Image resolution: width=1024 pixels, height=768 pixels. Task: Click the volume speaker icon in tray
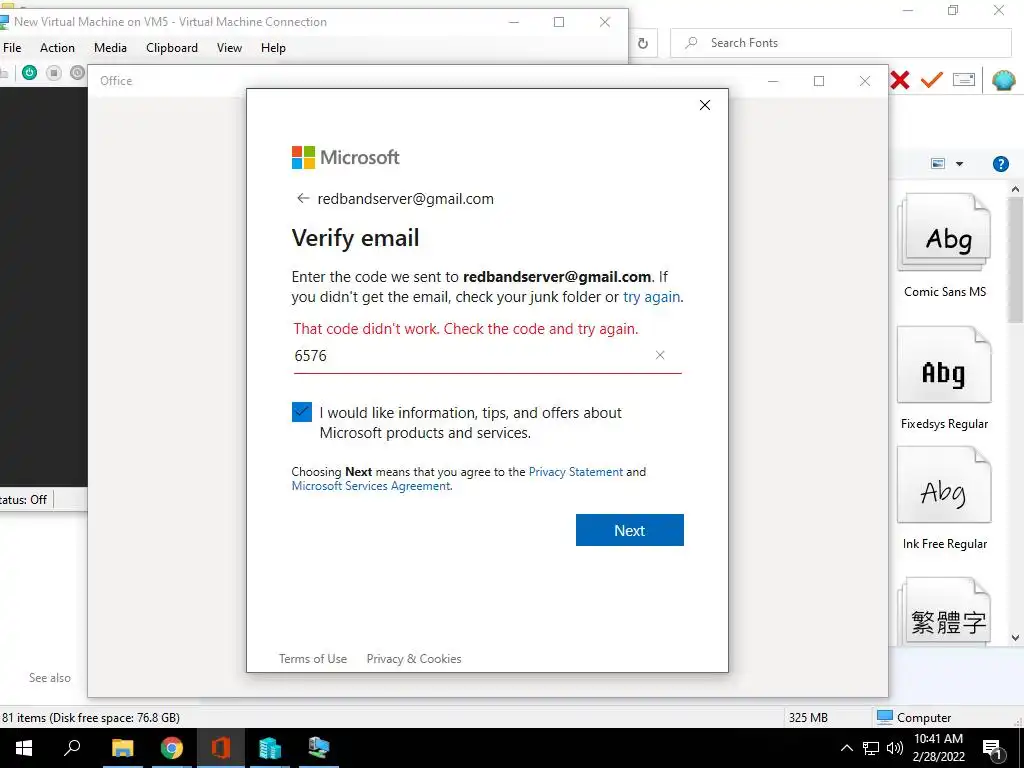(895, 748)
